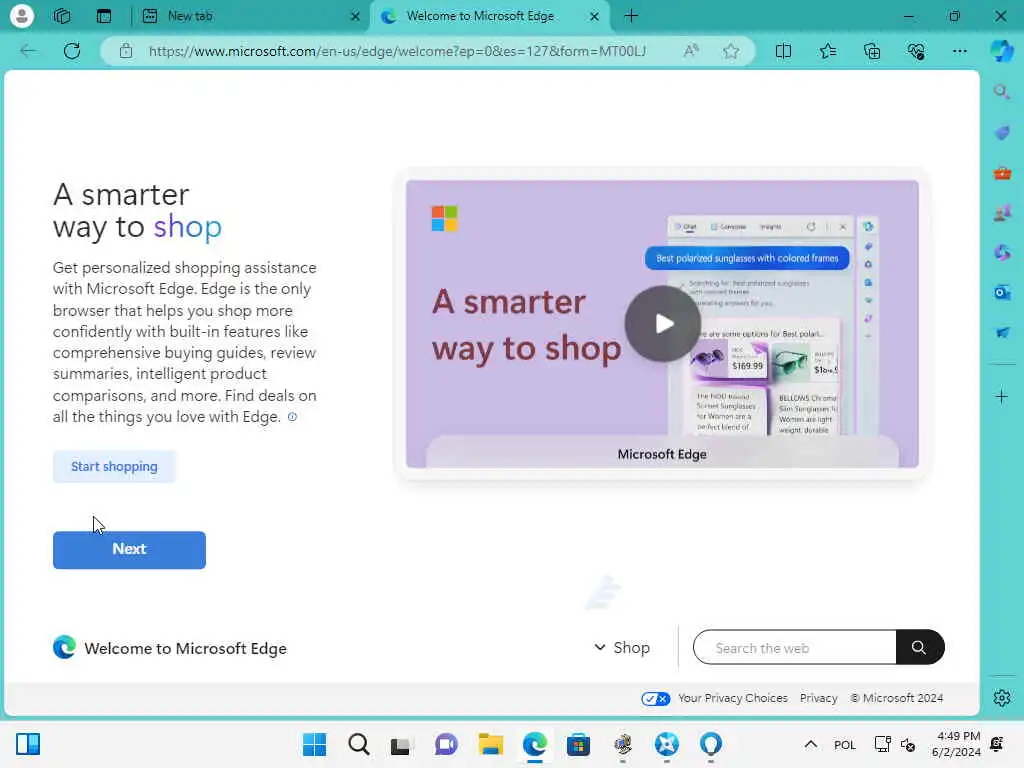Click the Welcome to Microsoft Edge logo

click(x=170, y=648)
